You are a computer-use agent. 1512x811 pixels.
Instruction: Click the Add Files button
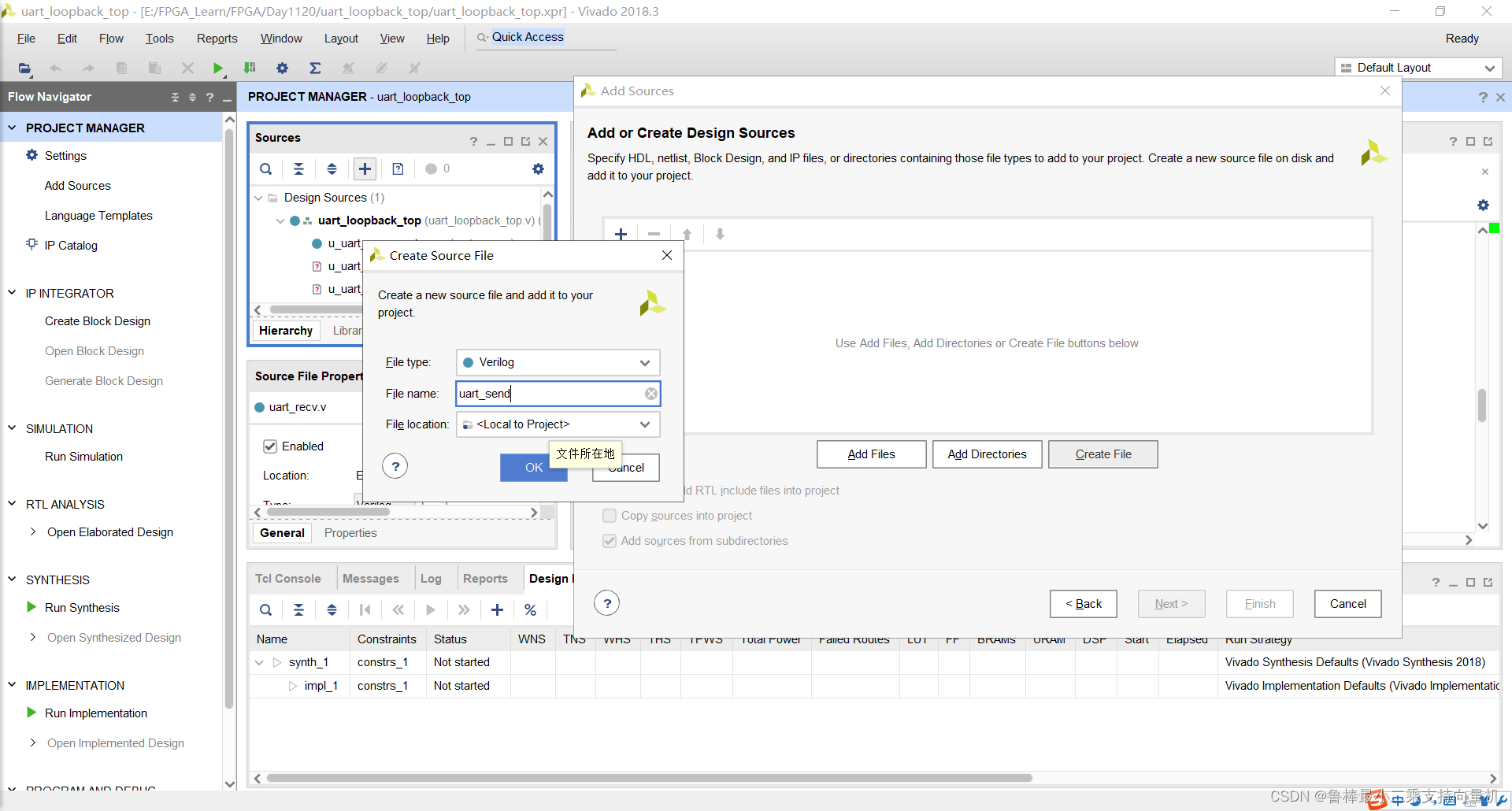[871, 454]
